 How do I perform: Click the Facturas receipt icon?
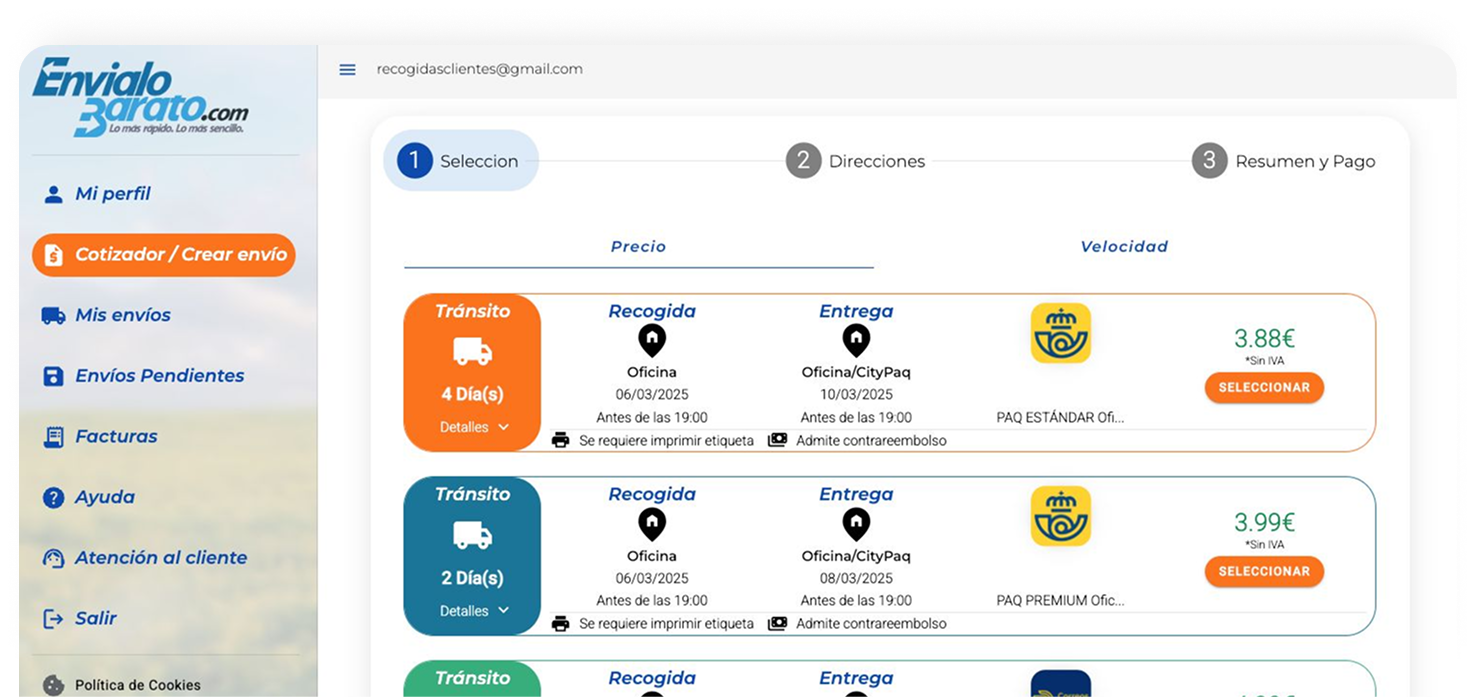click(53, 437)
